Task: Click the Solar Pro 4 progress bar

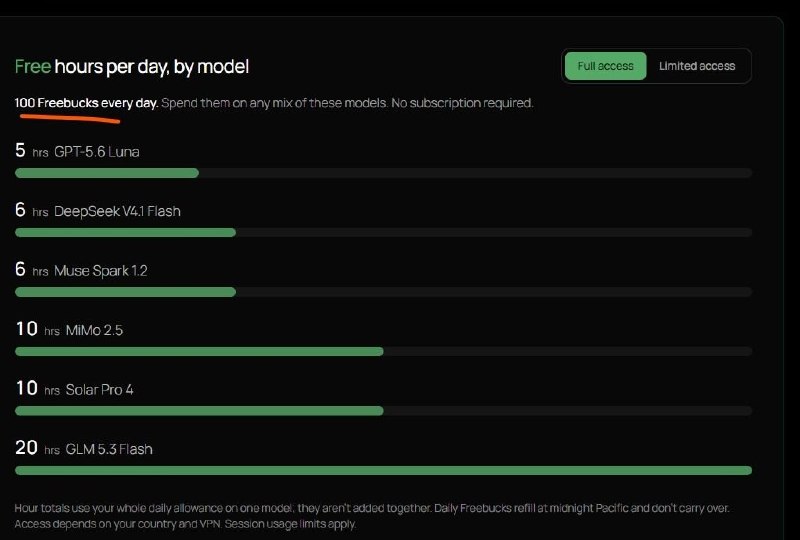Action: 383,411
